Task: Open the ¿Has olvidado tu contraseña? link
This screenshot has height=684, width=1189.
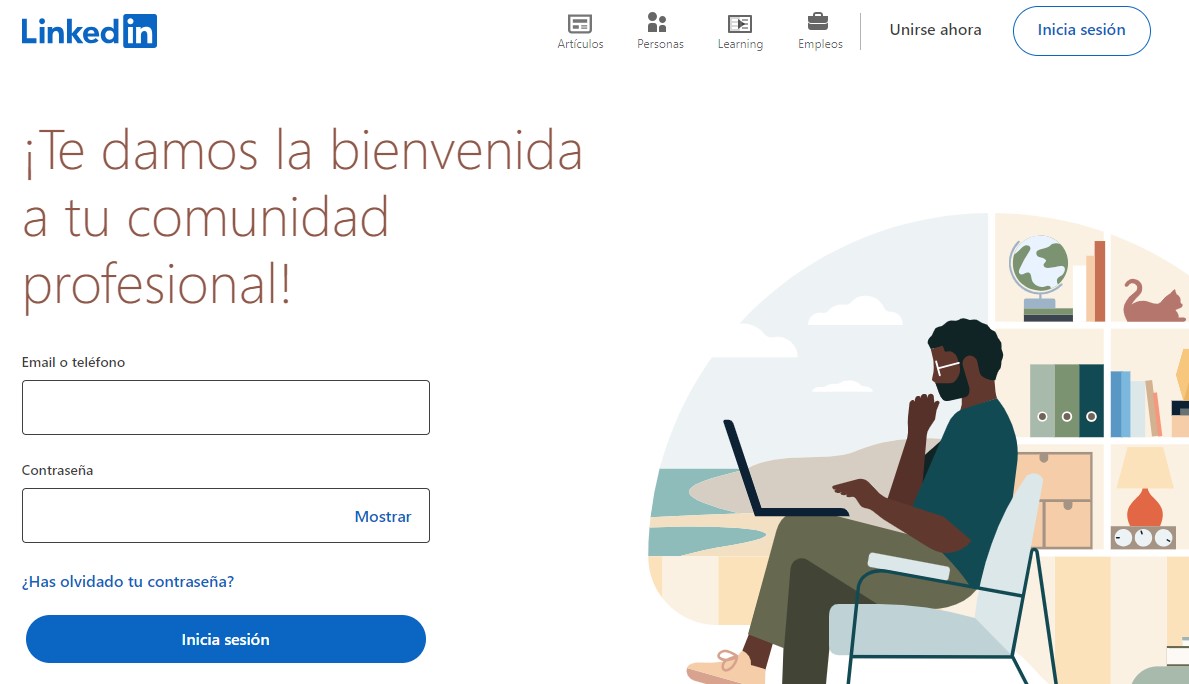Action: coord(128,581)
